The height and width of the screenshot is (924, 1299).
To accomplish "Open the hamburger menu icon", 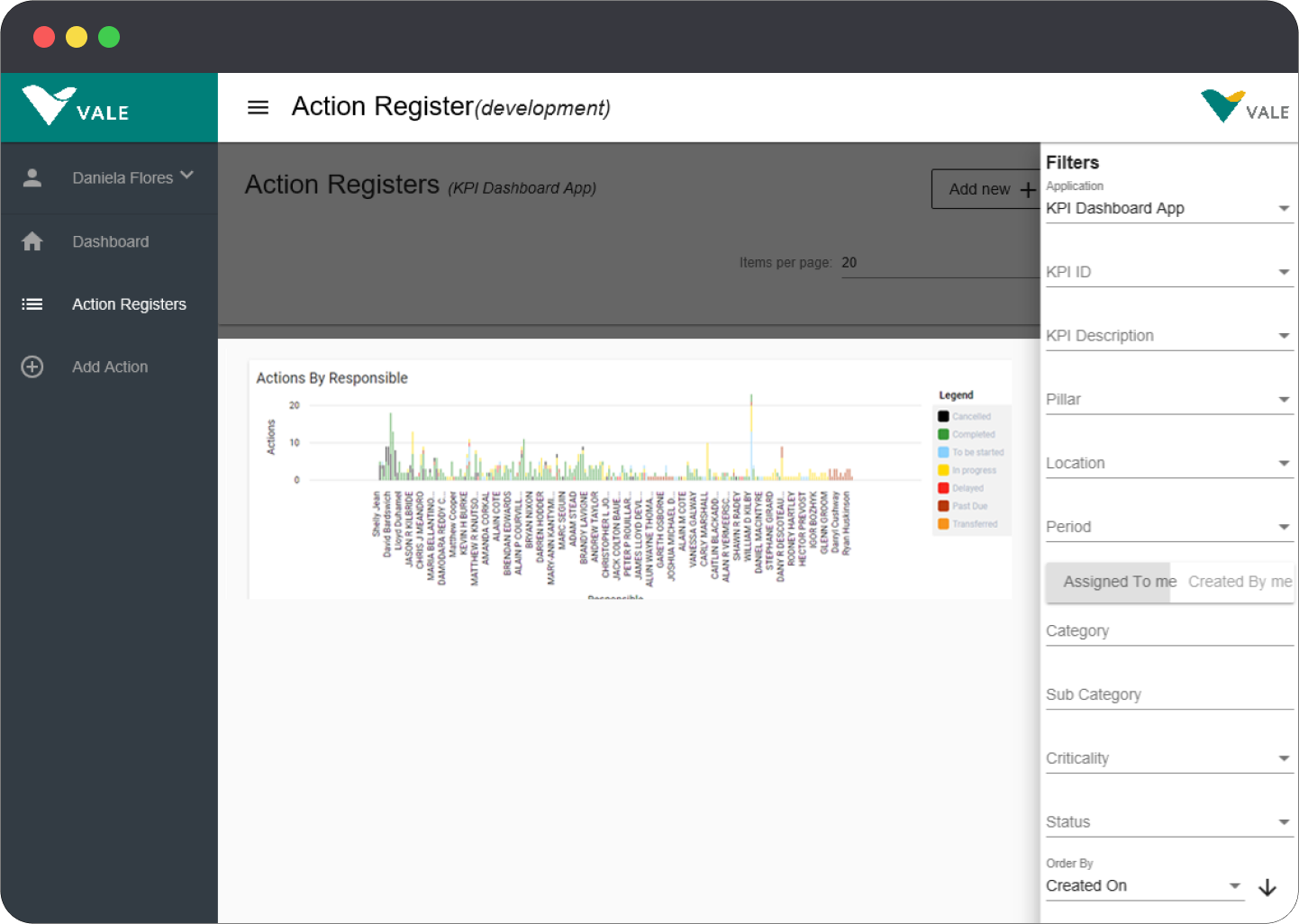I will pos(258,107).
